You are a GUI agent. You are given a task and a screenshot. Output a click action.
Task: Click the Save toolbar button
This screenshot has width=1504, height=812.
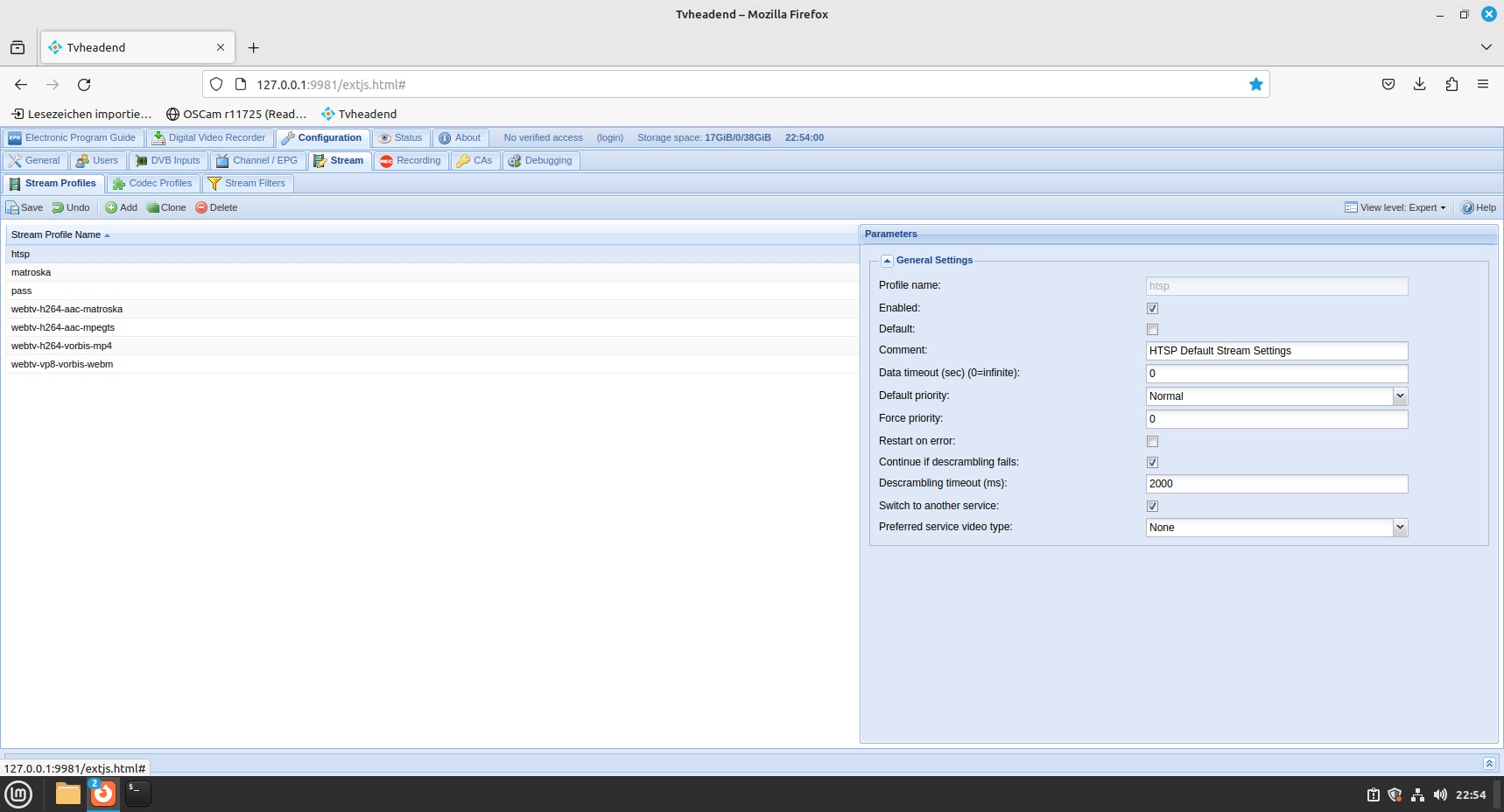[25, 208]
